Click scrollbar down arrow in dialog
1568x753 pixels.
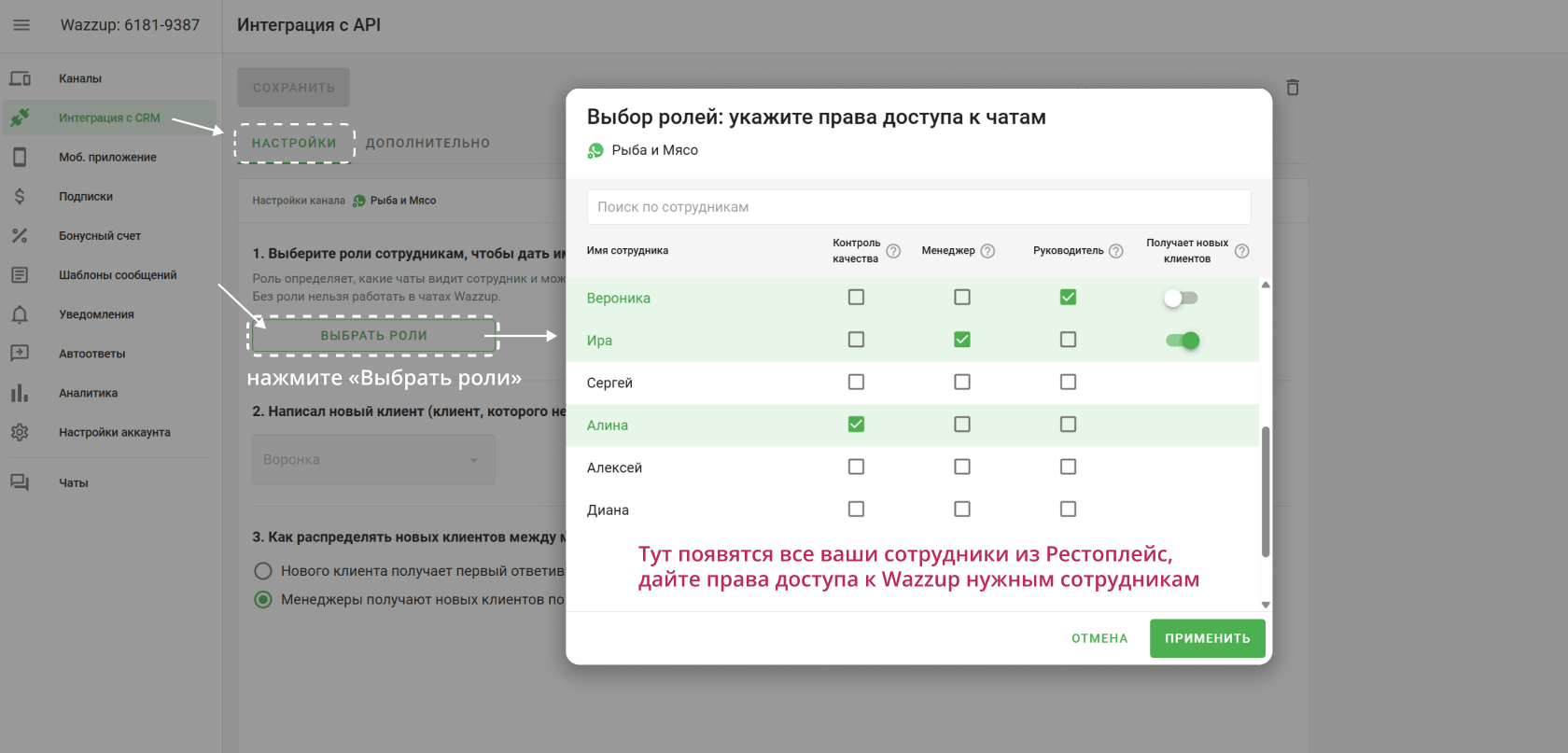tap(1266, 605)
